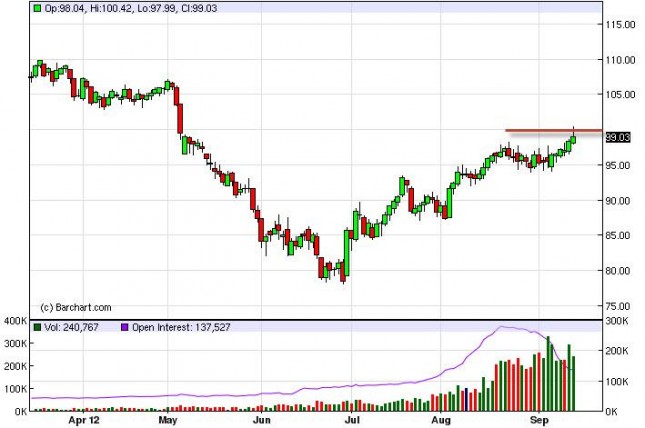Select the 'Hi:100.42' high value text
The height and width of the screenshot is (428, 645).
pos(111,8)
